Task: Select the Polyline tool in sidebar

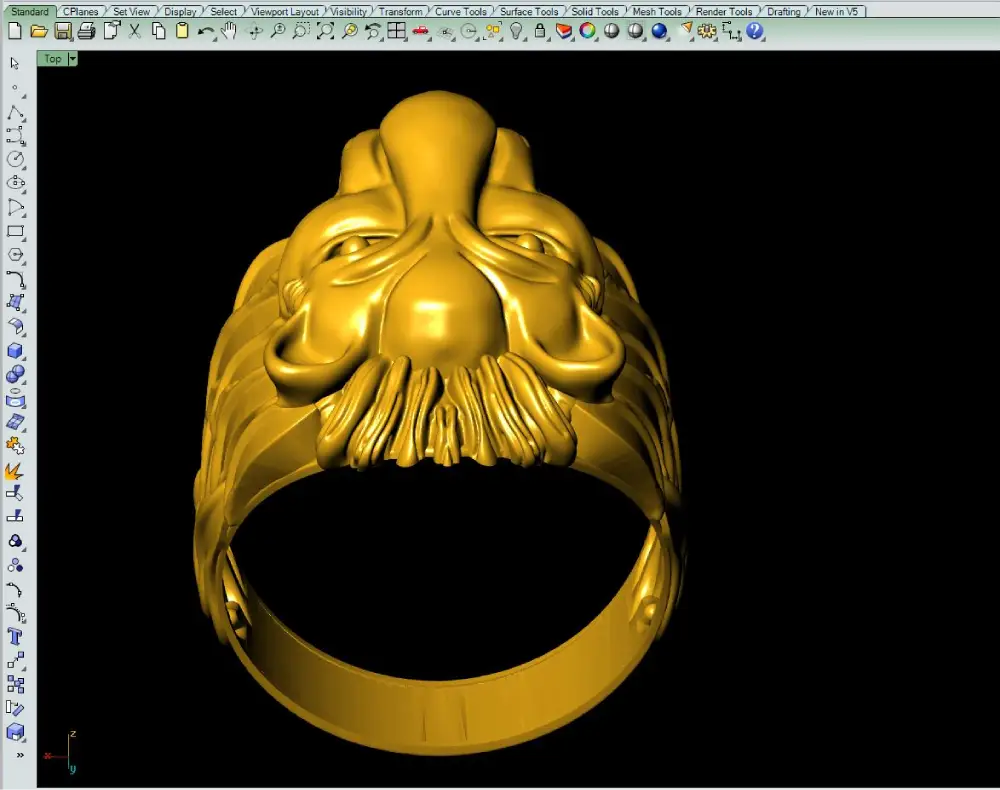Action: pos(15,113)
